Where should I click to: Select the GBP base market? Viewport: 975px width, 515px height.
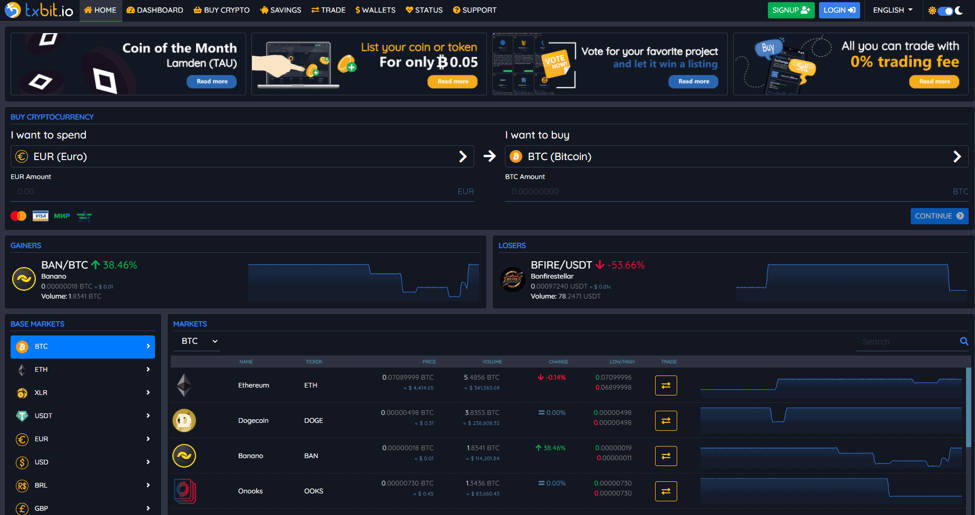(83, 508)
